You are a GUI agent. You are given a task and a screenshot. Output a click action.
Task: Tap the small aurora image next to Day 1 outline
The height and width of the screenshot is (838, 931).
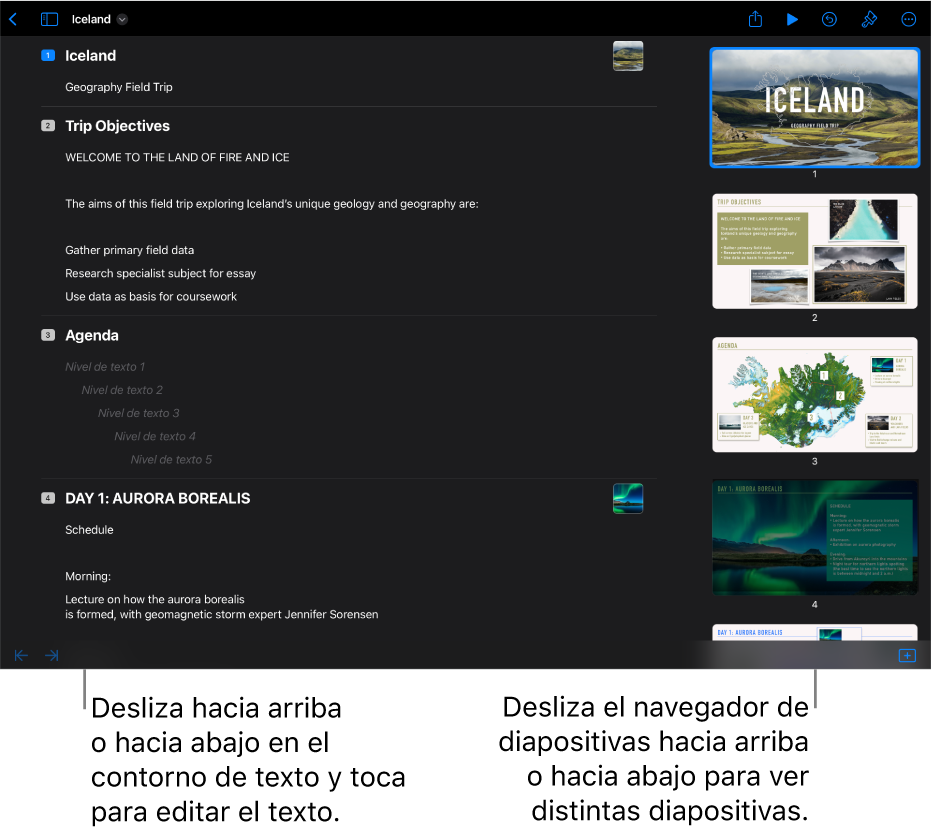point(628,498)
